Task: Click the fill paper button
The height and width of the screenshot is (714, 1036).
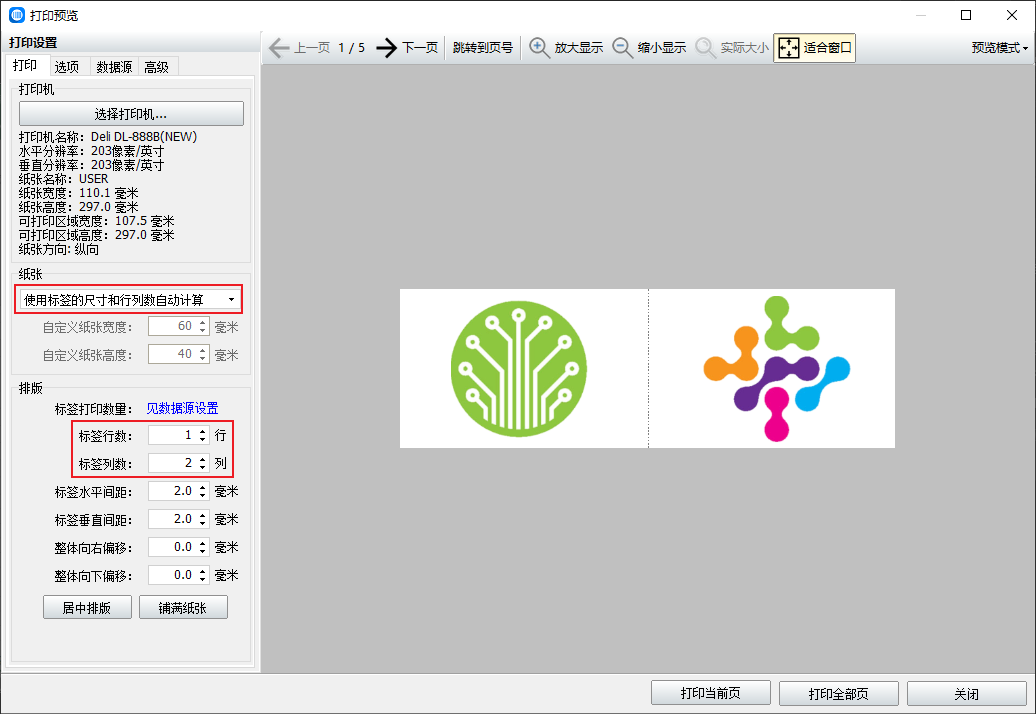Action: pyautogui.click(x=183, y=608)
